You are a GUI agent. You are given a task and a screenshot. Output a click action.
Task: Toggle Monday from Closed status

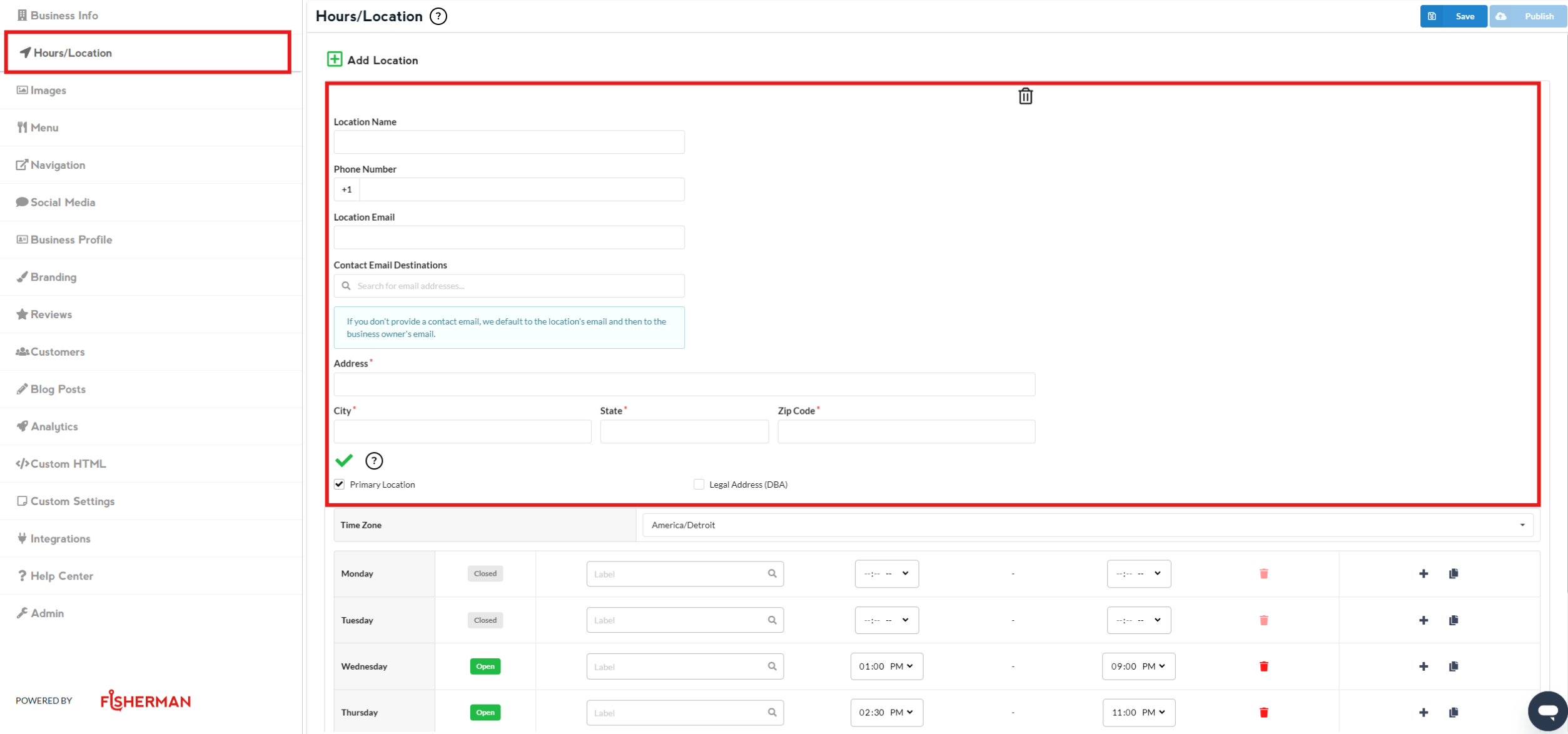pyautogui.click(x=485, y=573)
